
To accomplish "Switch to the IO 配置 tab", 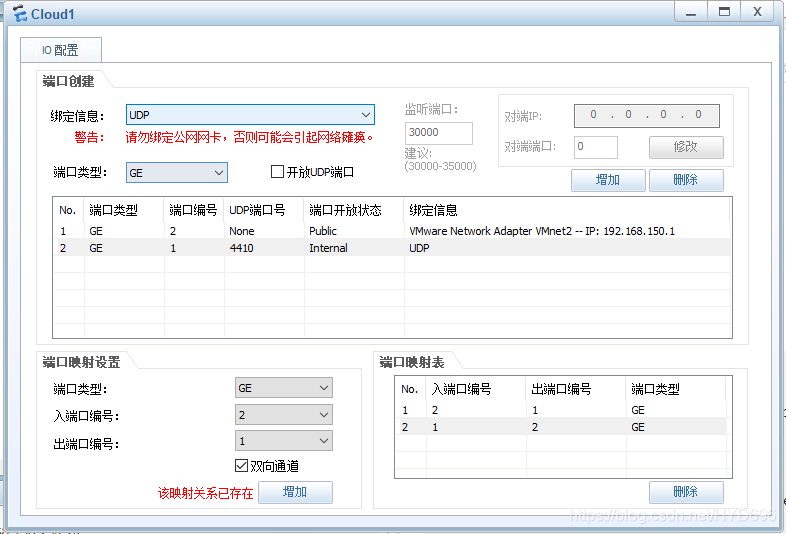I will [61, 50].
